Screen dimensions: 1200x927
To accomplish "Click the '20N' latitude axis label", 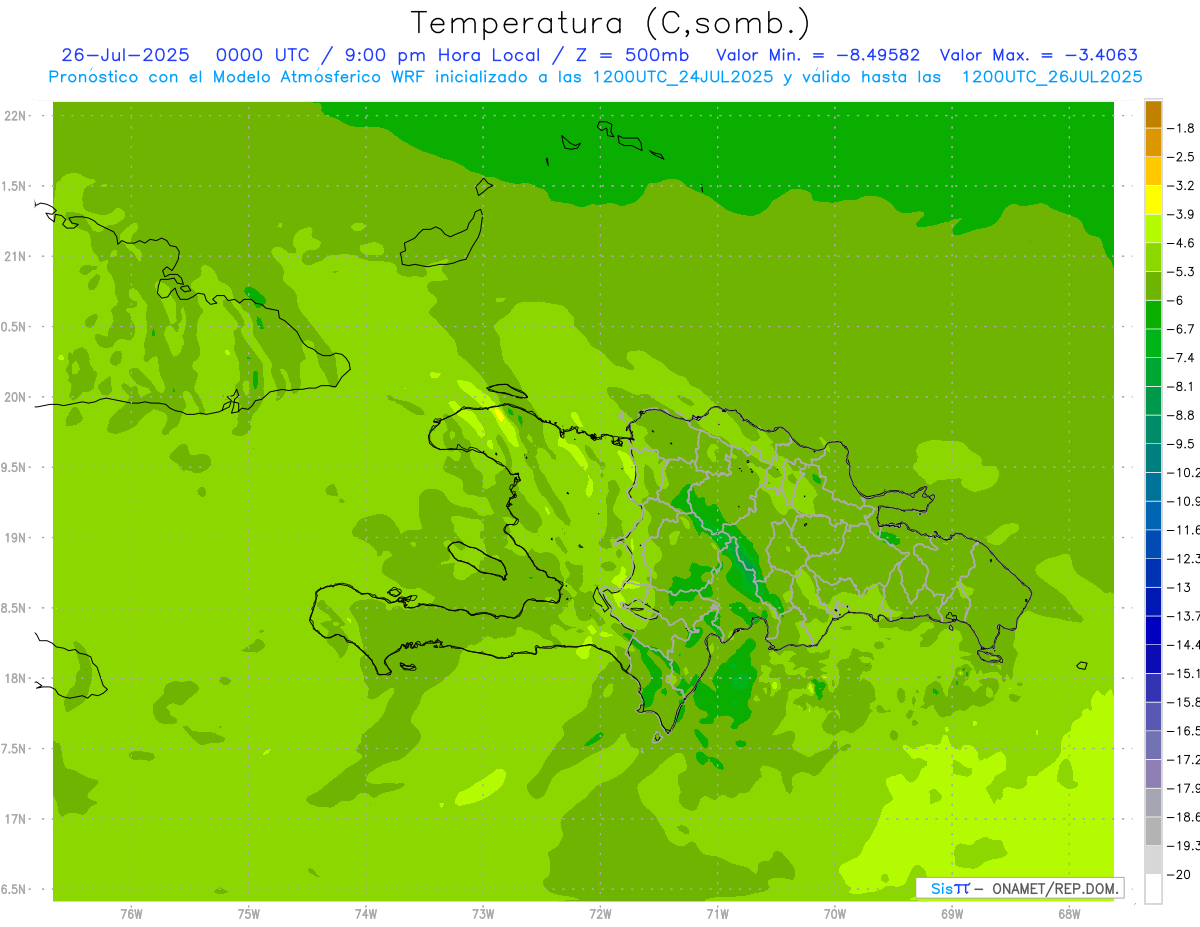I will (16, 397).
